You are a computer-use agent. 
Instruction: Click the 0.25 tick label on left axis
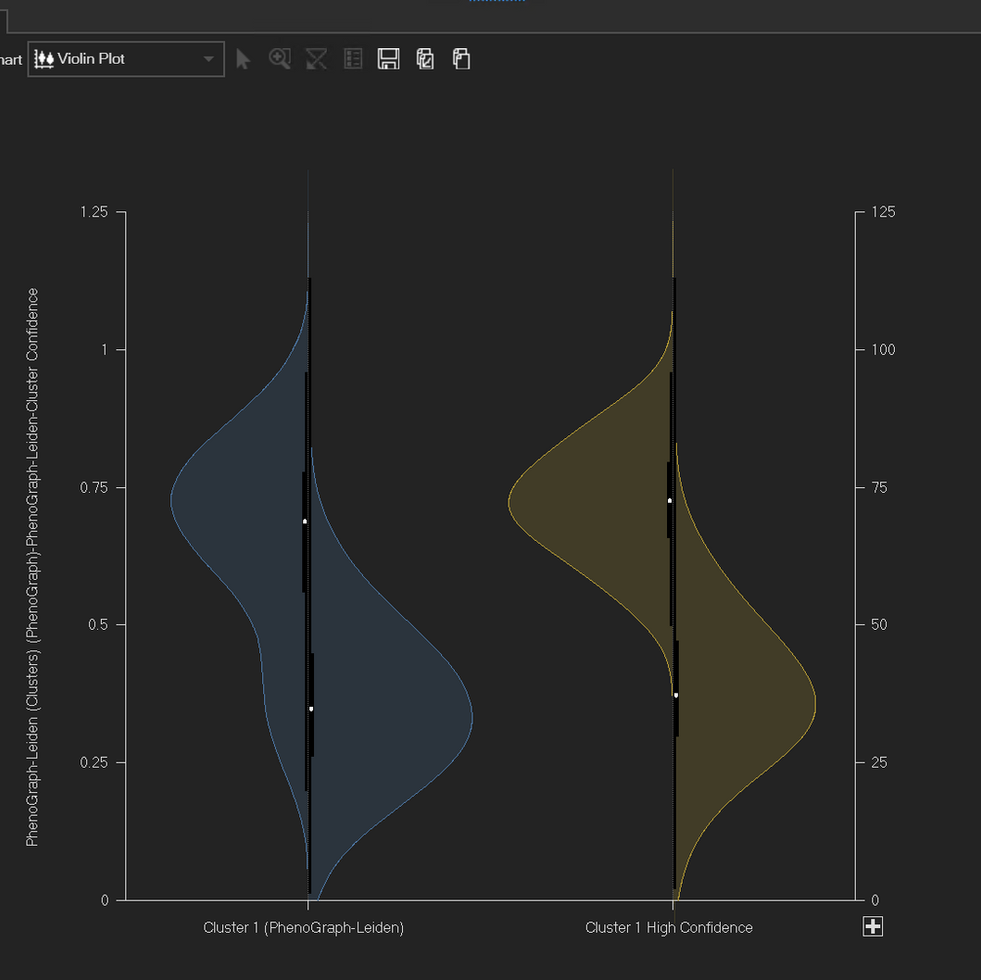[94, 762]
